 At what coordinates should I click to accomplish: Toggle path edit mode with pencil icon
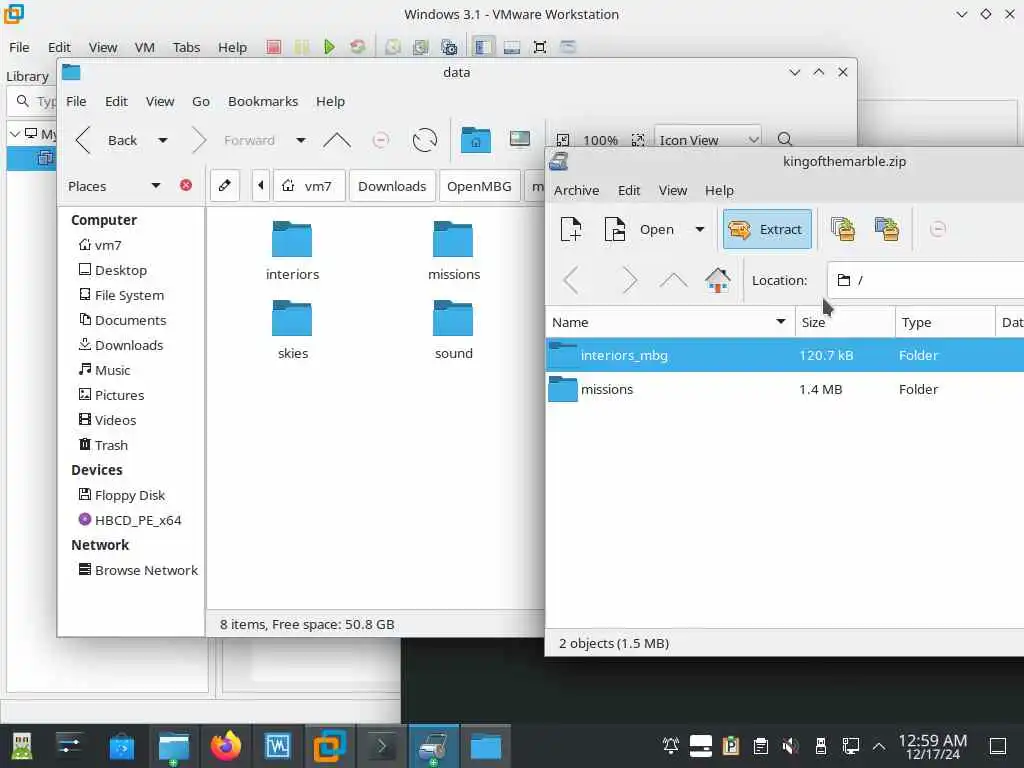click(225, 186)
